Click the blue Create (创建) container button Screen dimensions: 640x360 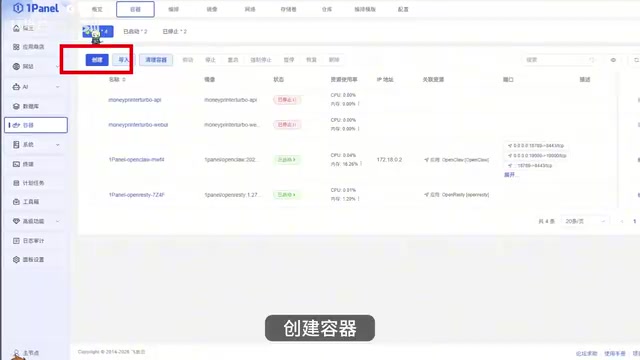tap(97, 60)
